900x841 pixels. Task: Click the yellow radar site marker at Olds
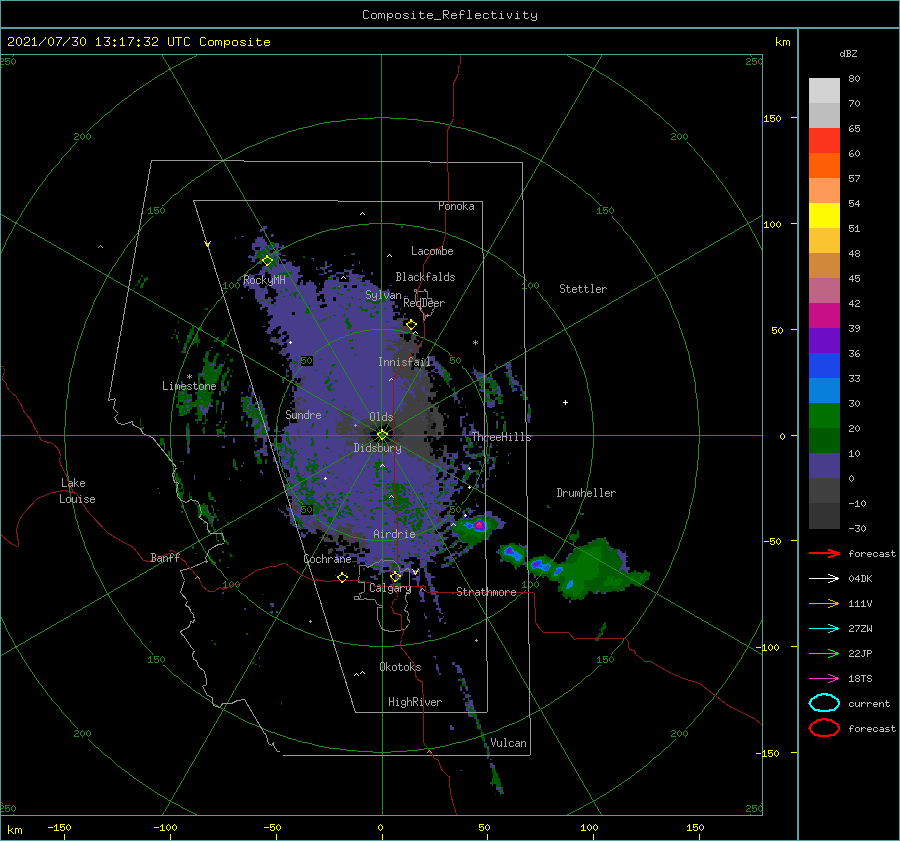(382, 435)
